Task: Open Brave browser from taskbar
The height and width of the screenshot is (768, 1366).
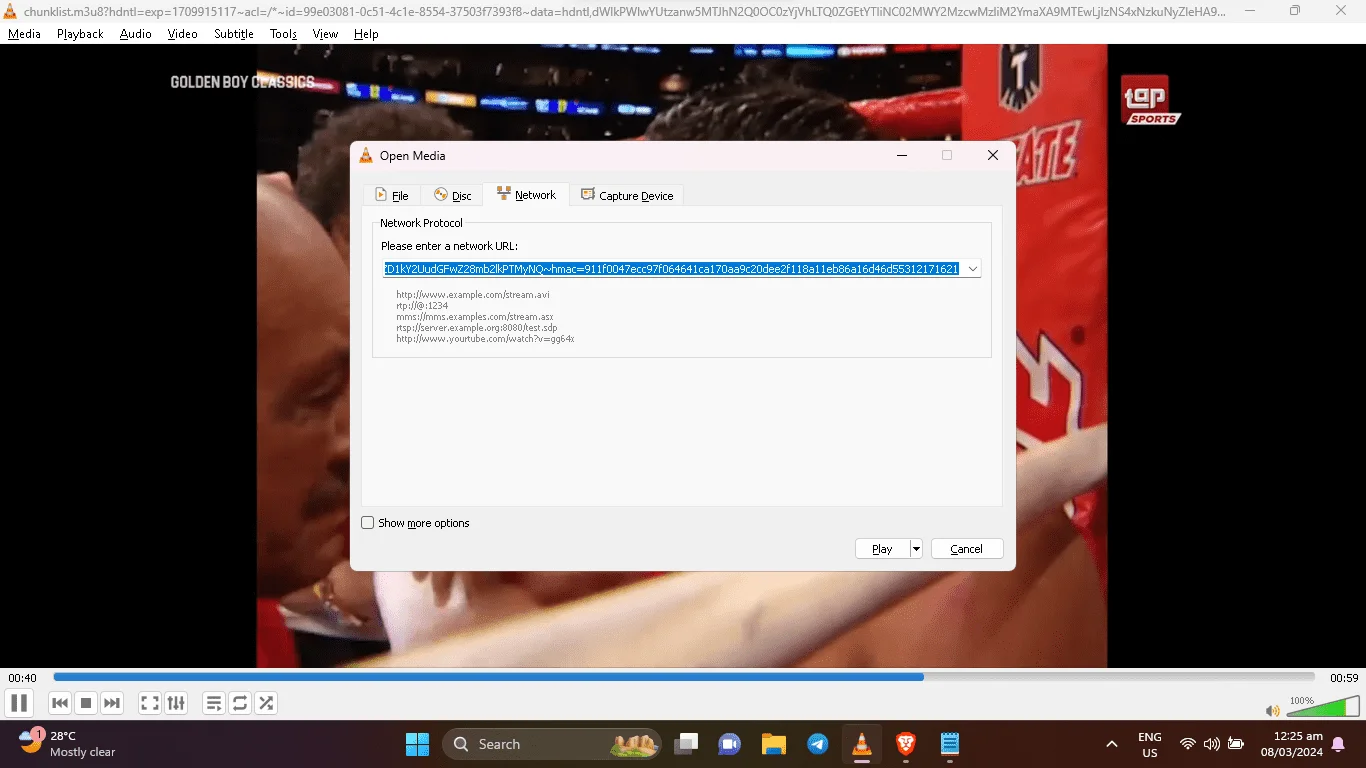Action: (905, 744)
